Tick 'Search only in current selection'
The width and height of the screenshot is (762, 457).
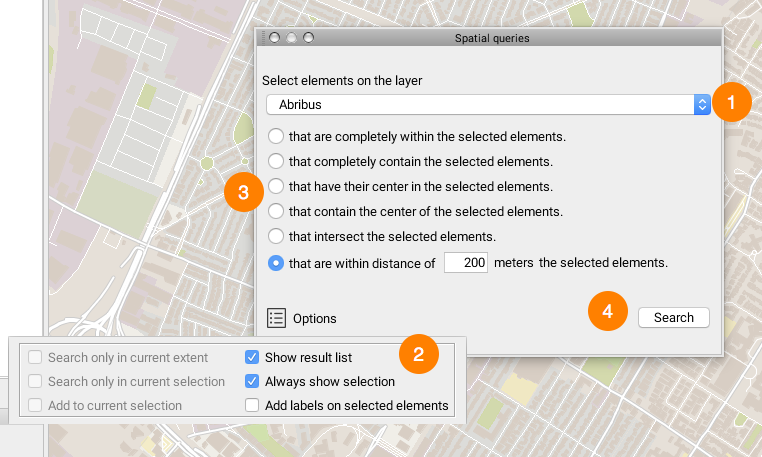tap(36, 381)
